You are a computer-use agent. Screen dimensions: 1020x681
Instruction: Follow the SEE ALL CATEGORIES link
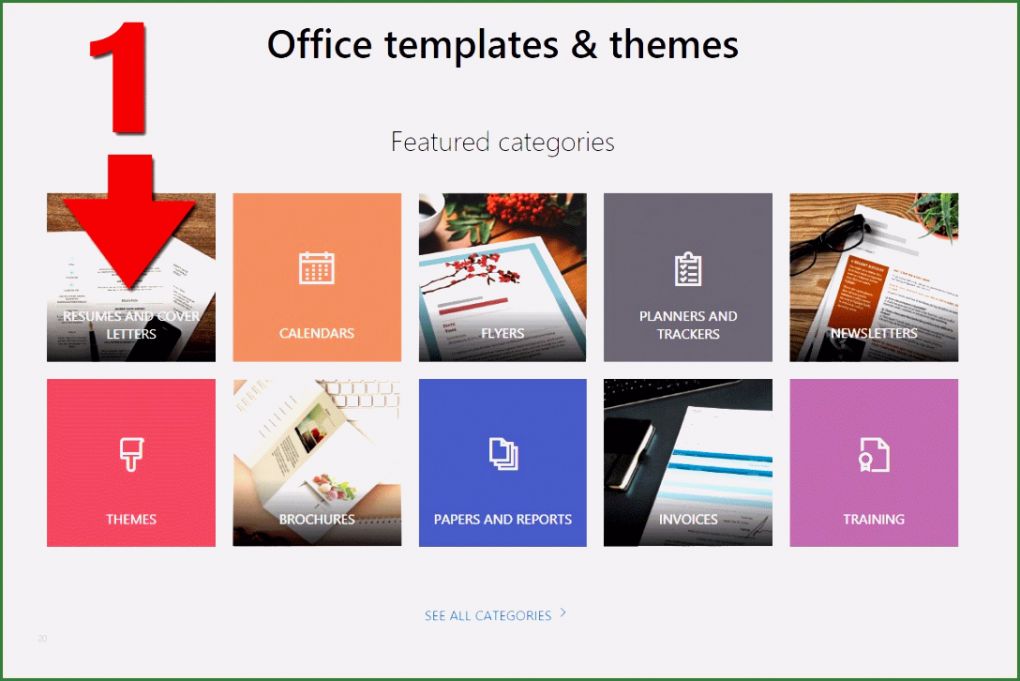click(487, 616)
